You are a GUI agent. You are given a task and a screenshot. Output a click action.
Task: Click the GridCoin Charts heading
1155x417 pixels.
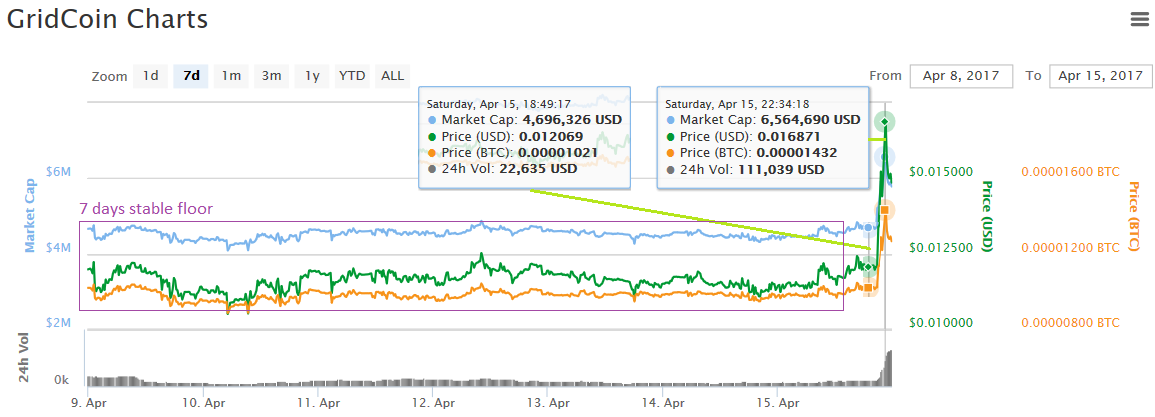pos(108,20)
